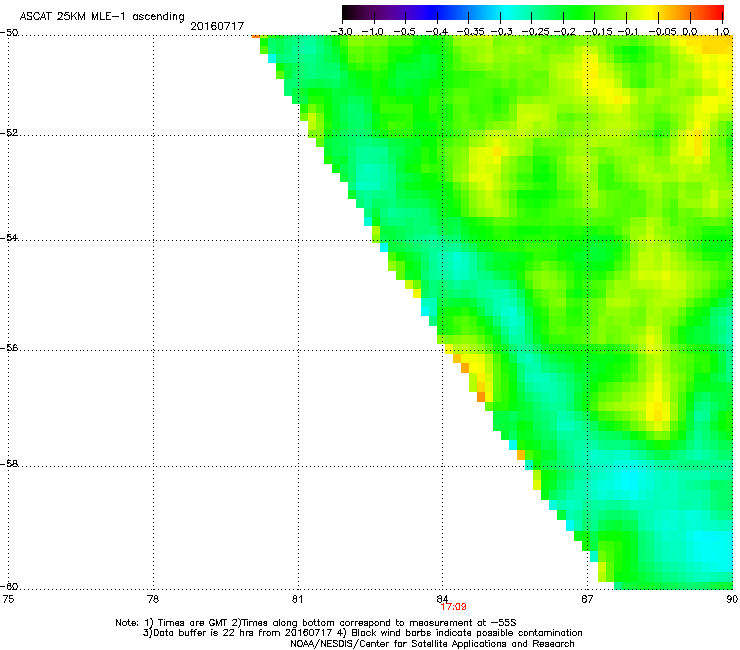Viewport: 740px width, 650px height.
Task: Click the latitude axis label -60
Action: coord(9,586)
